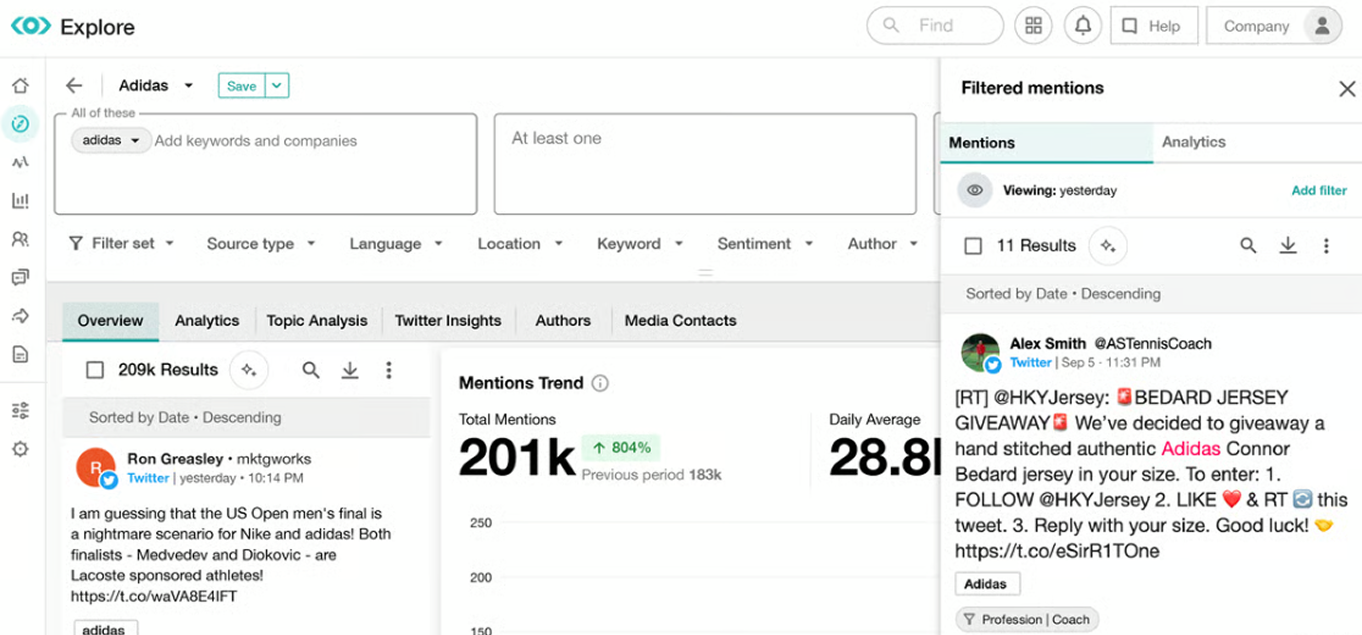Click the Home icon in left sidebar
The width and height of the screenshot is (1362, 635).
point(20,86)
